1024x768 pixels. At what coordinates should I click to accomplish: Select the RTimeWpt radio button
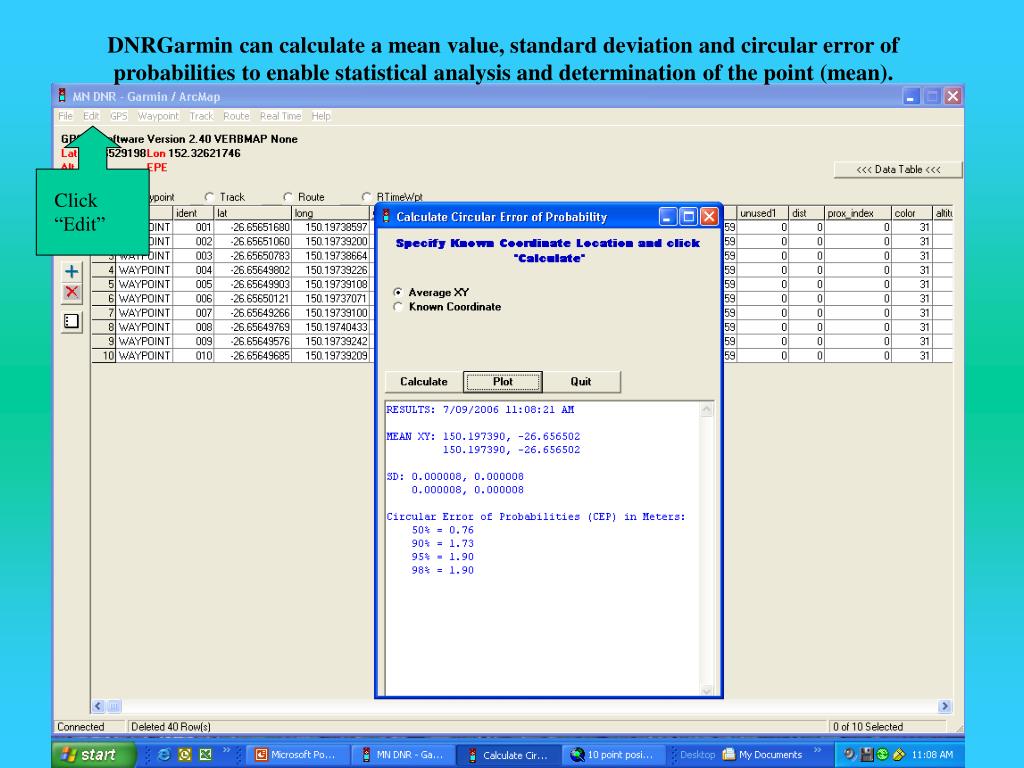click(x=366, y=197)
